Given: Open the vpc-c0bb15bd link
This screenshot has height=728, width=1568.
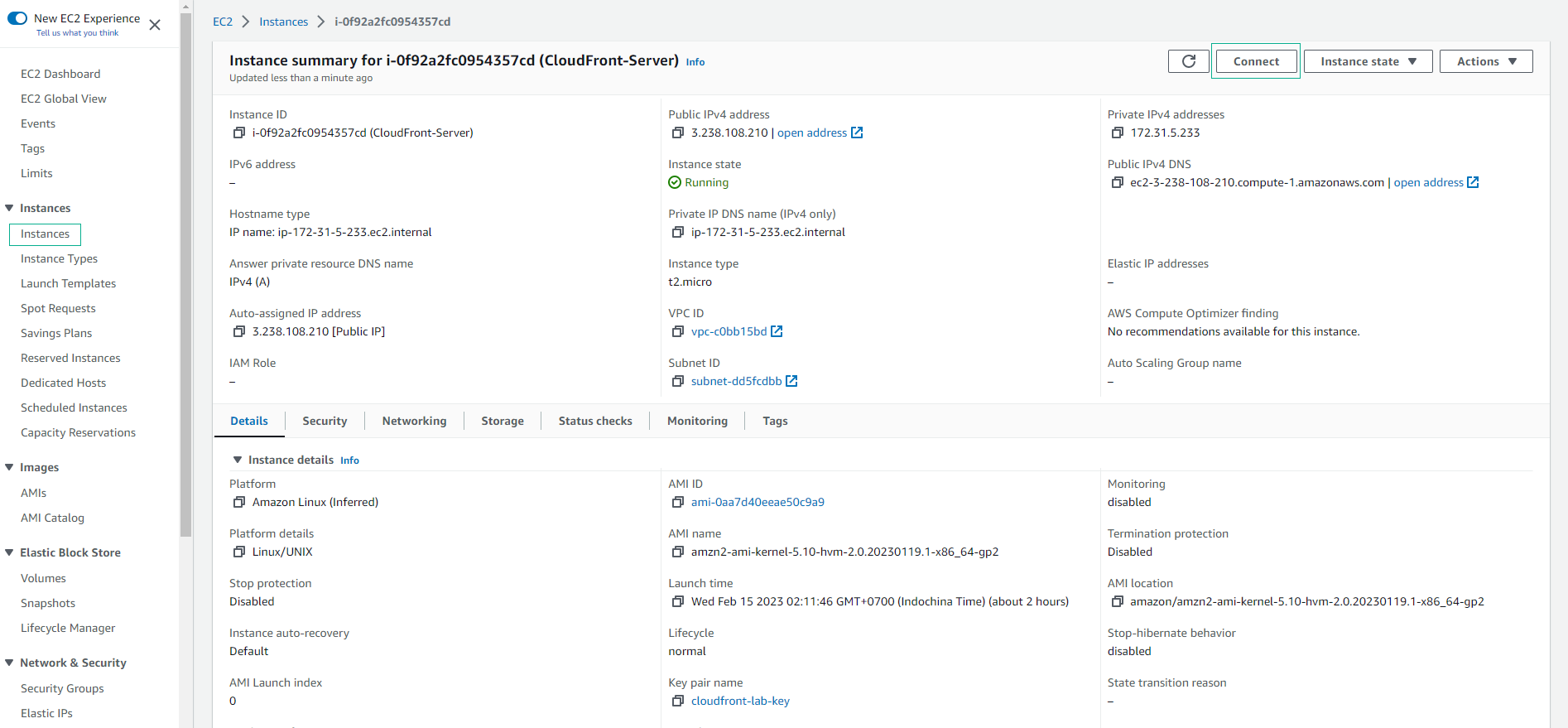Looking at the screenshot, I should (729, 331).
